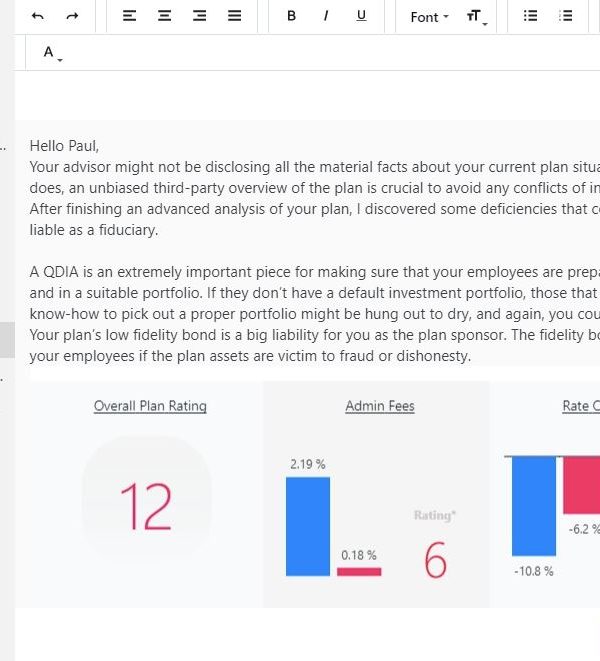Click the 2.19 % blue bar
The width and height of the screenshot is (600, 661).
pyautogui.click(x=307, y=526)
